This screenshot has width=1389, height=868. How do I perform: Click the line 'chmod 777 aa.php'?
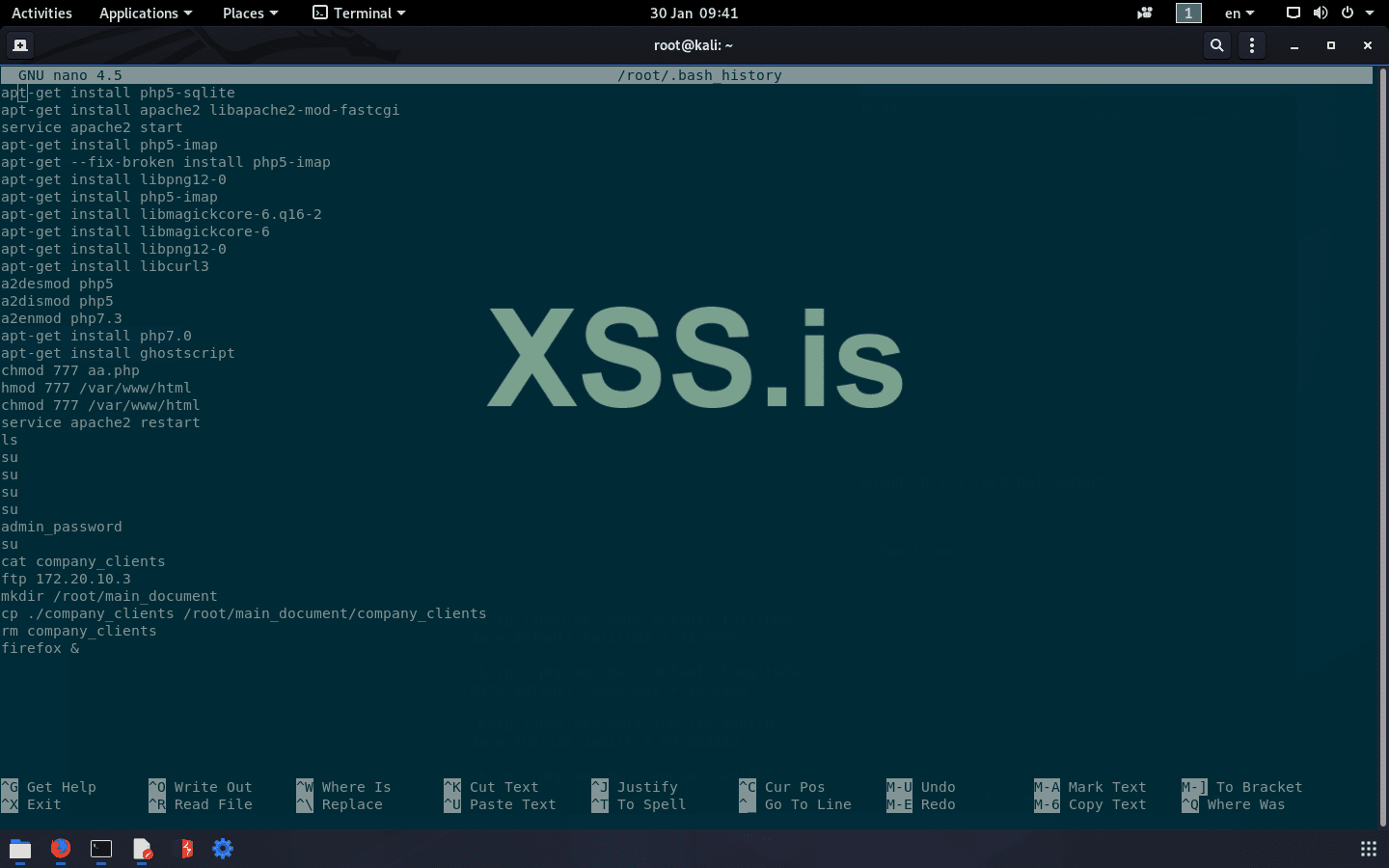70,370
